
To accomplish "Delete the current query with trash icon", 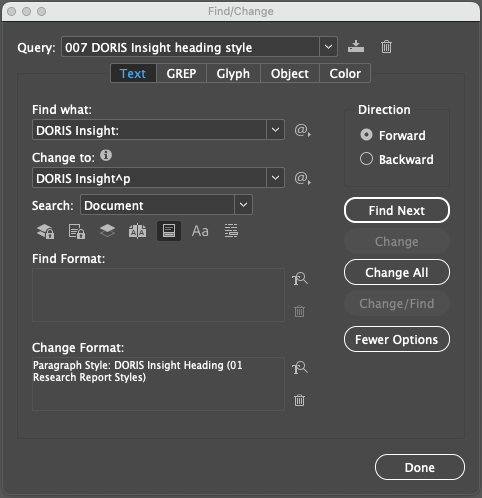I will [x=386, y=47].
